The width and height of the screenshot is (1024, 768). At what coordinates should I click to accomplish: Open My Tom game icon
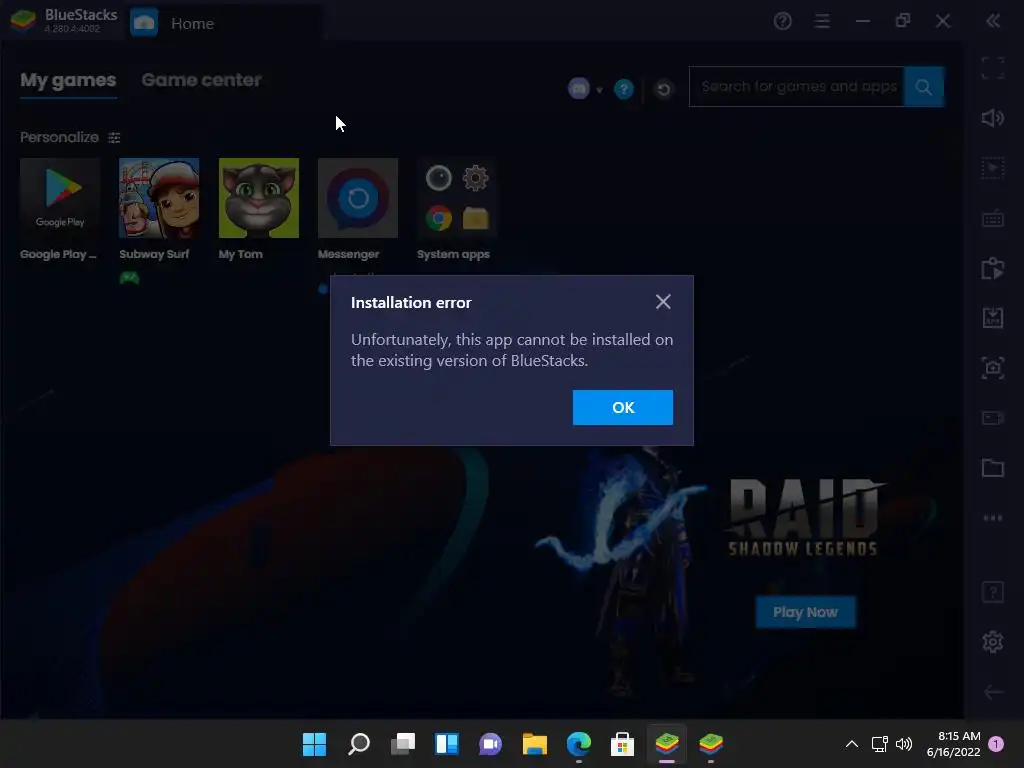click(x=259, y=198)
